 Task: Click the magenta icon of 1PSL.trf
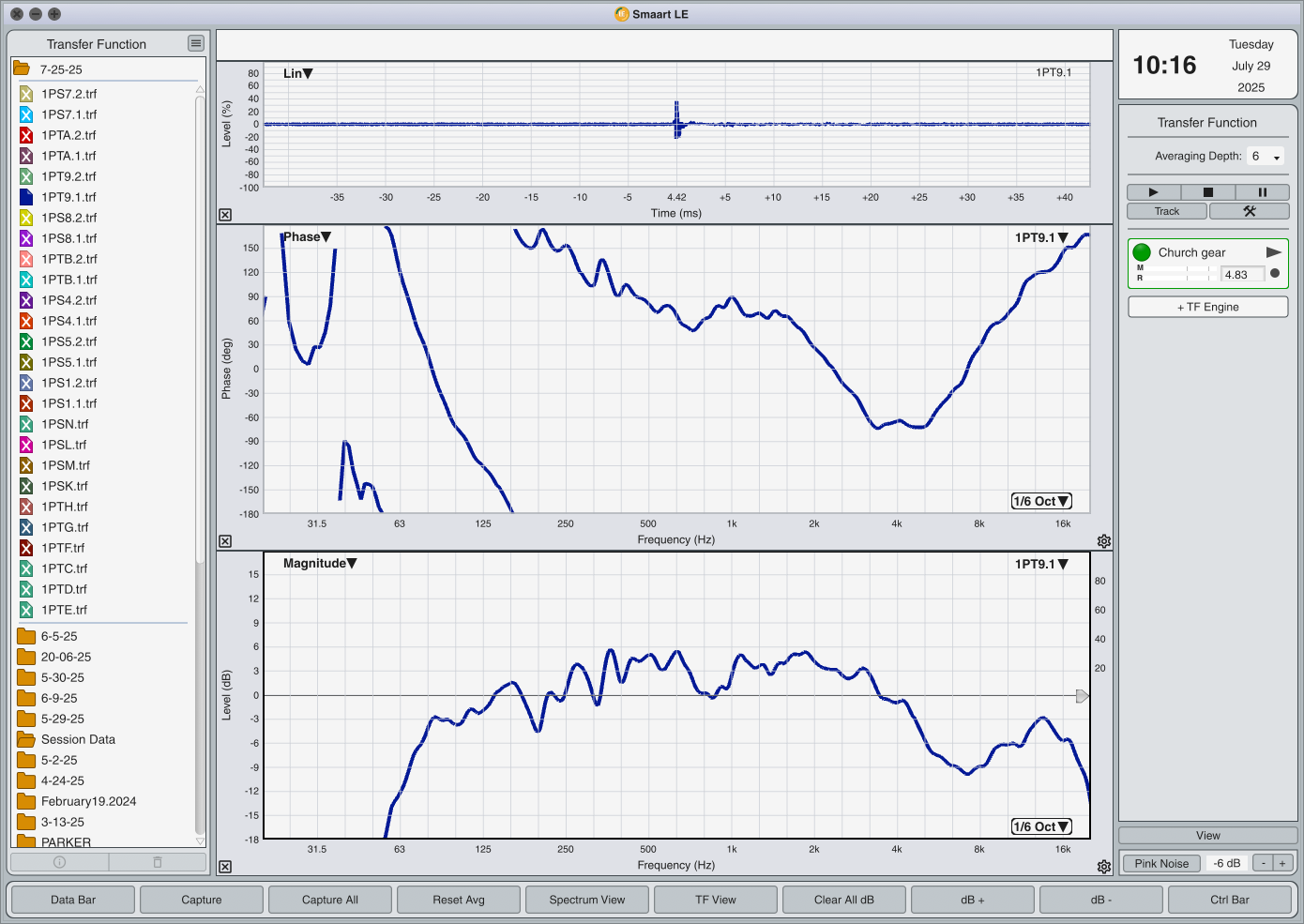tap(26, 445)
